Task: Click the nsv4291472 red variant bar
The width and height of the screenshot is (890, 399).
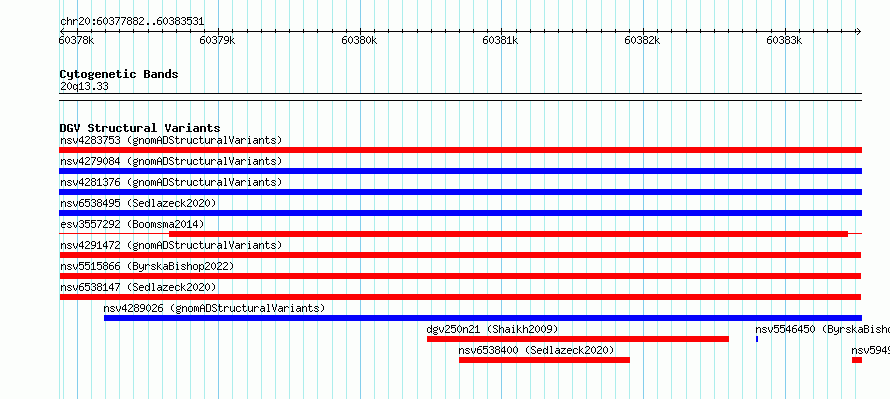Action: pyautogui.click(x=460, y=255)
